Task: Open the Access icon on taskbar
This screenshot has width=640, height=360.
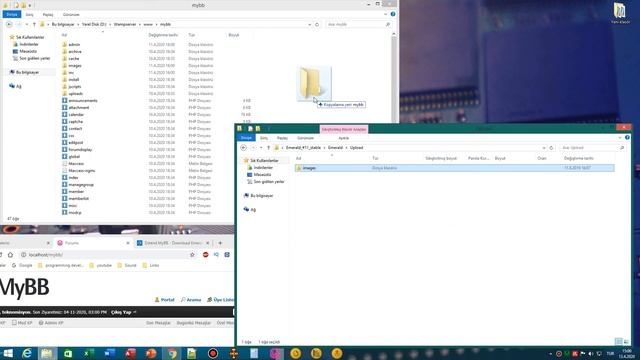Action: [x=130, y=353]
